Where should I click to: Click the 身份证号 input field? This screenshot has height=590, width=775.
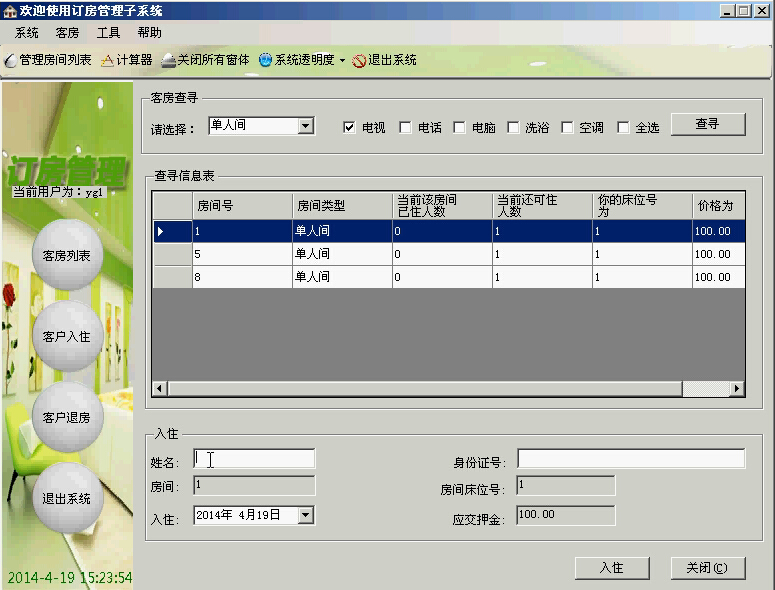click(x=631, y=459)
